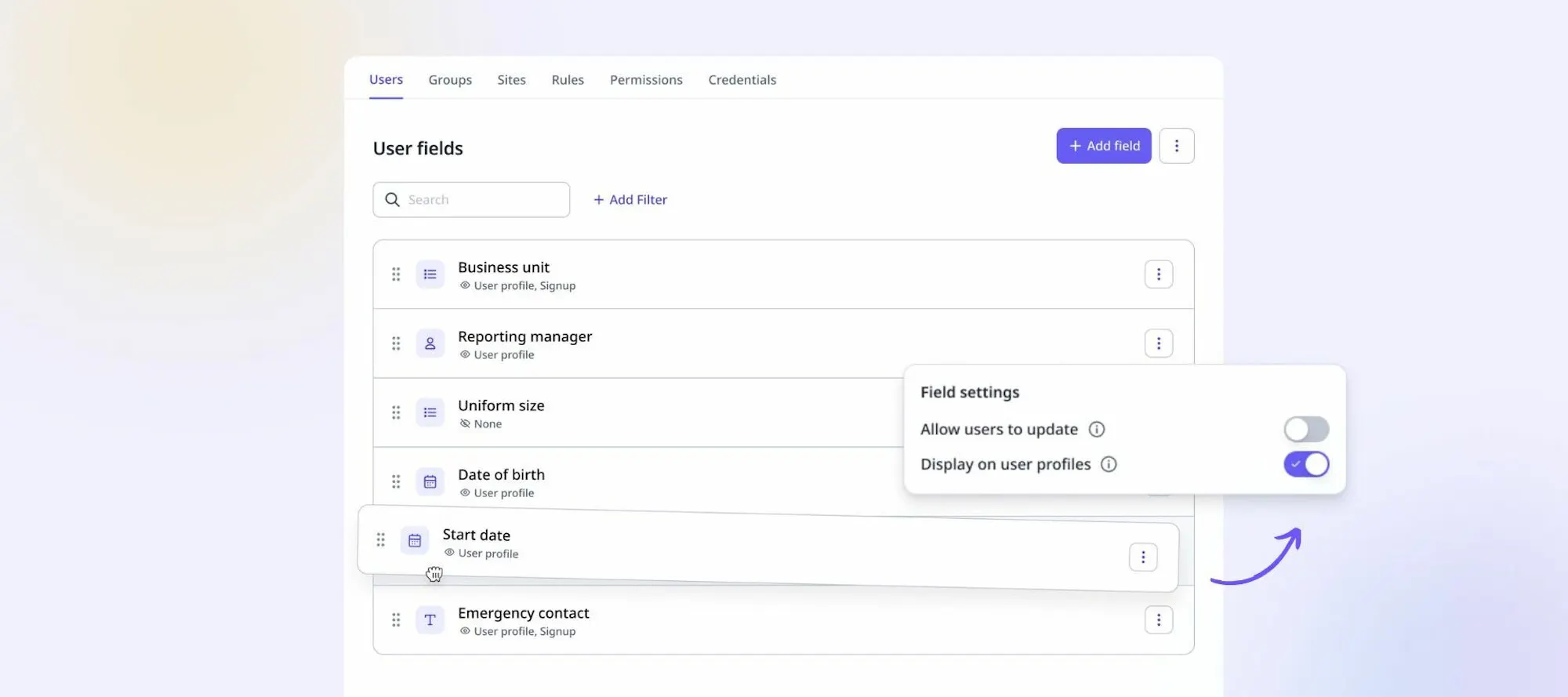Click the list icon of Uniform size
The width and height of the screenshot is (1568, 697).
(x=430, y=412)
